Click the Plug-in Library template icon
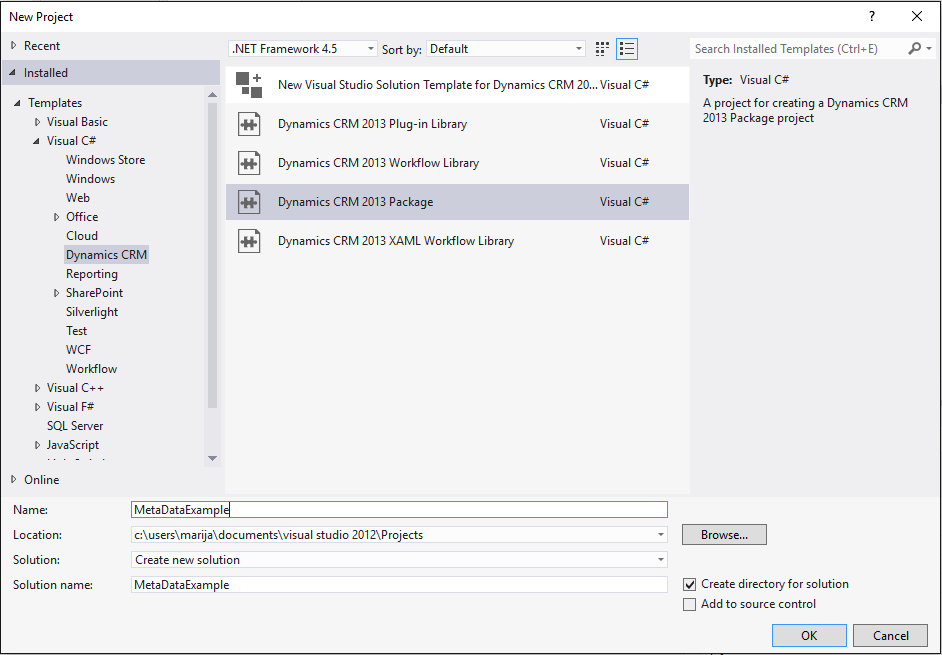The width and height of the screenshot is (942, 655). click(x=249, y=124)
